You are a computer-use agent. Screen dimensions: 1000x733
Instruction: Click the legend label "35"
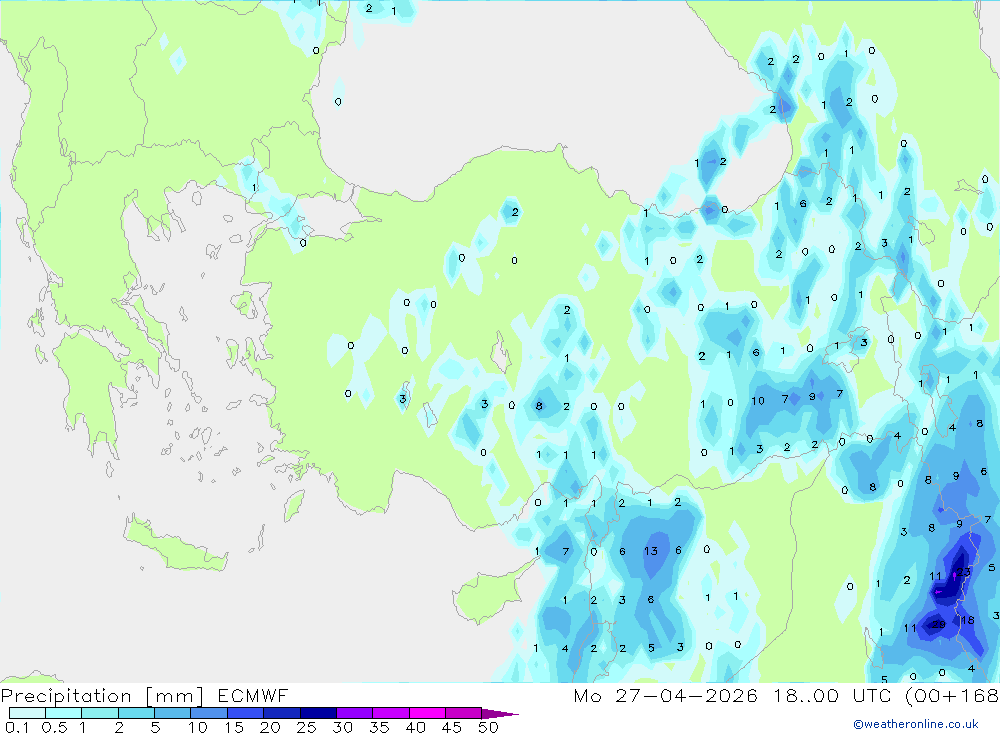[x=379, y=727]
